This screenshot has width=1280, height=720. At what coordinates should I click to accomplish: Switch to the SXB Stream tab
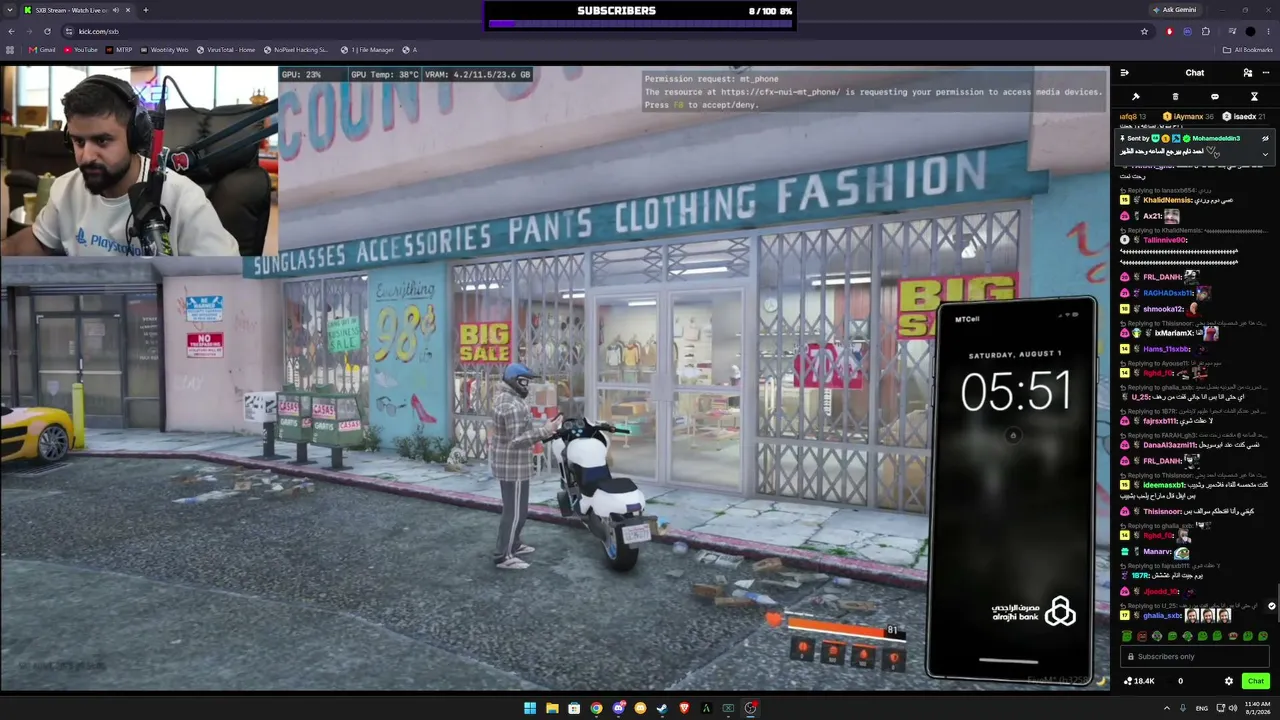coord(76,10)
